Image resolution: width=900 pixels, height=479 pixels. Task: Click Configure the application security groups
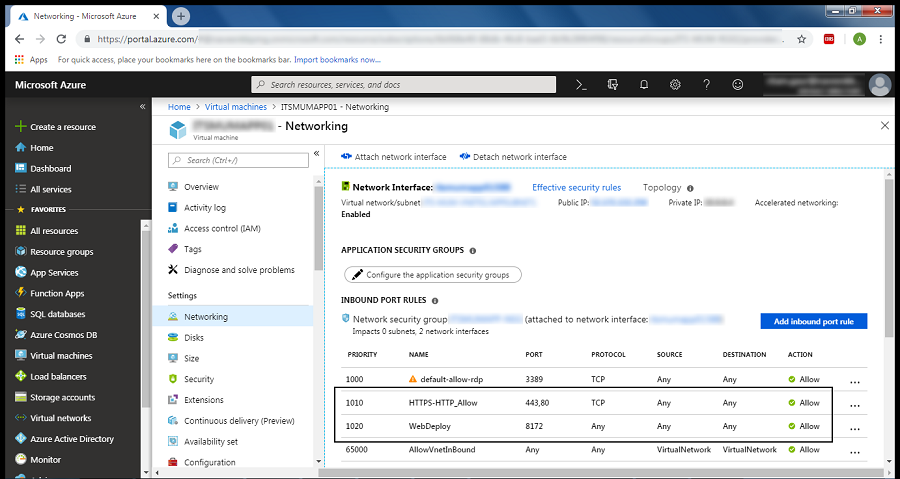433,275
